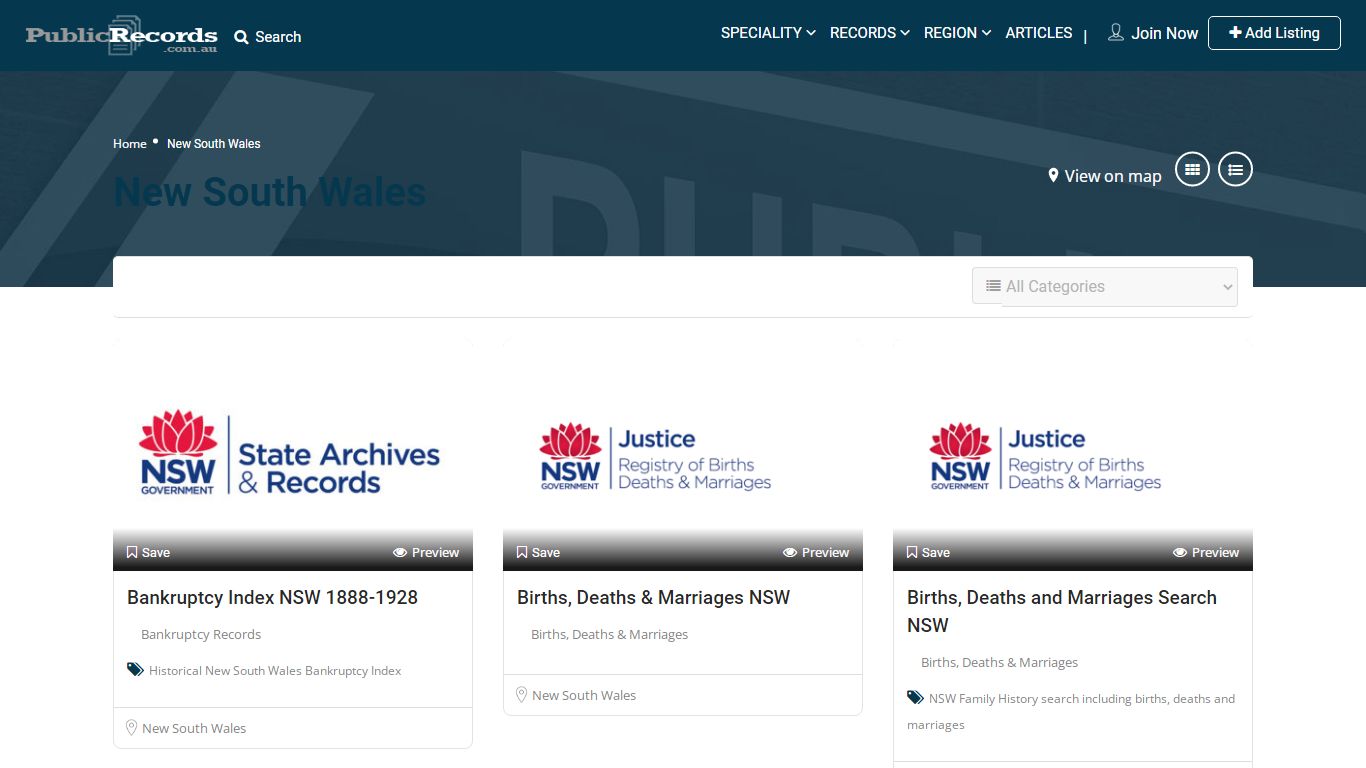This screenshot has width=1366, height=768.
Task: Expand the REGION menu
Action: coord(957,33)
